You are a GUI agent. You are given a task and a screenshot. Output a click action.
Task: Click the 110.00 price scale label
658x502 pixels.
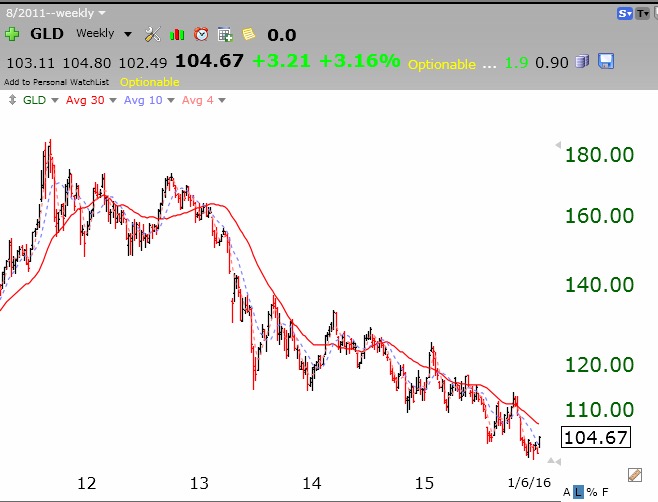point(599,410)
